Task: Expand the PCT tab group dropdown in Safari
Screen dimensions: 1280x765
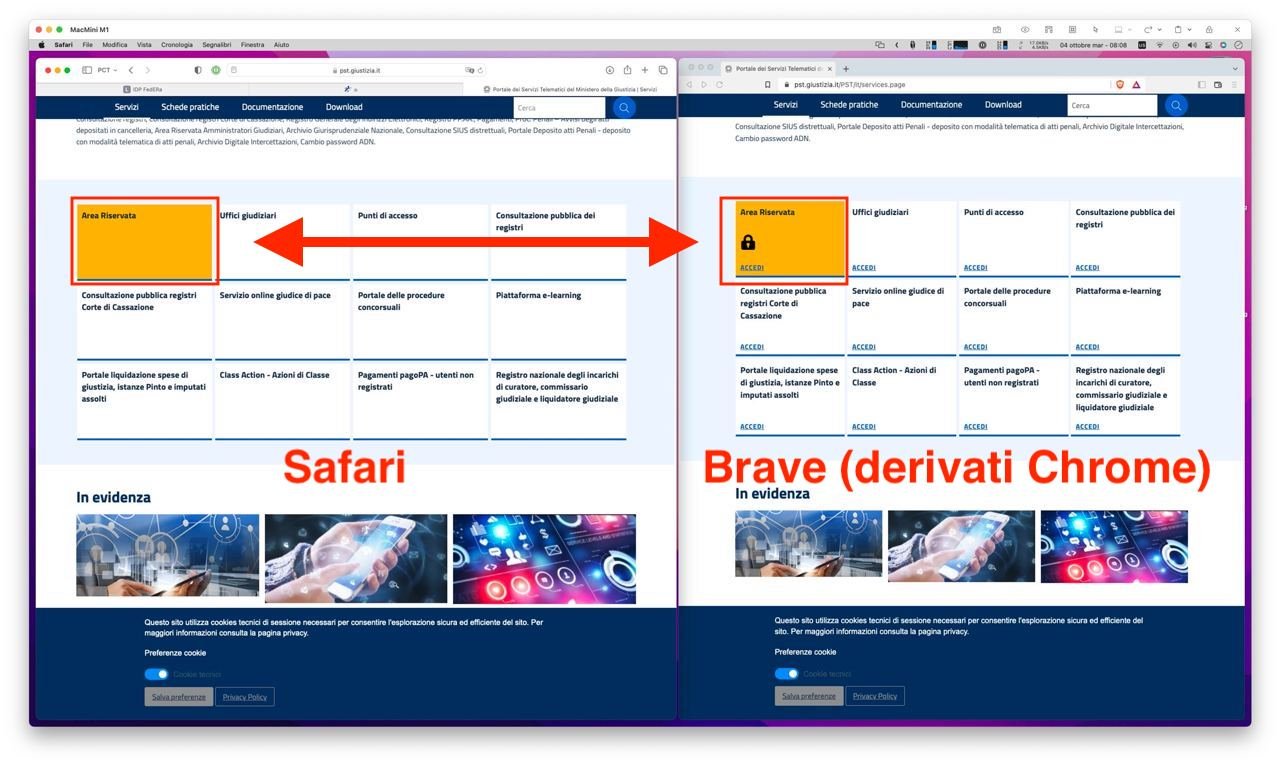Action: pyautogui.click(x=107, y=70)
